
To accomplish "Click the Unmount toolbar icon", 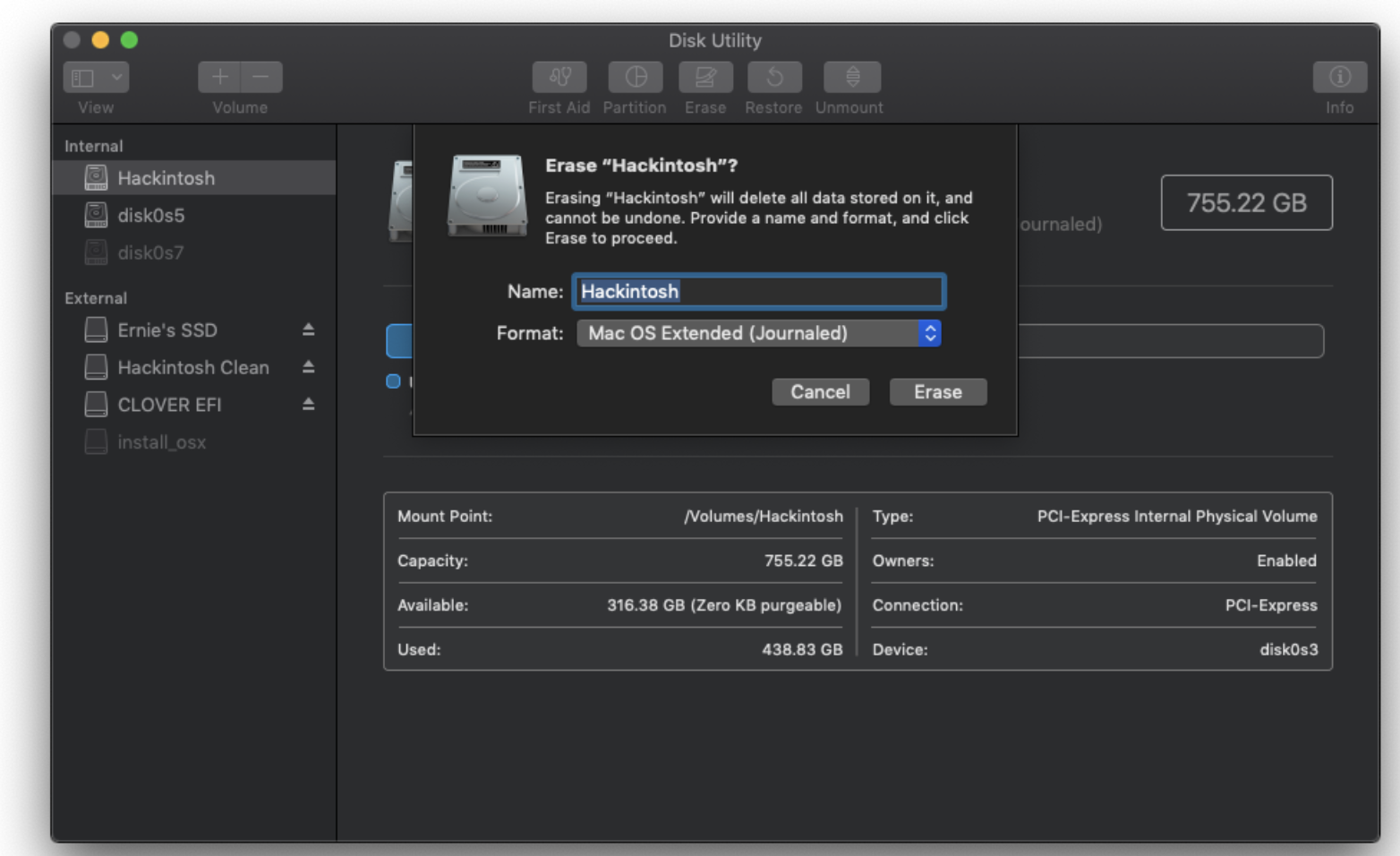I will (x=852, y=78).
